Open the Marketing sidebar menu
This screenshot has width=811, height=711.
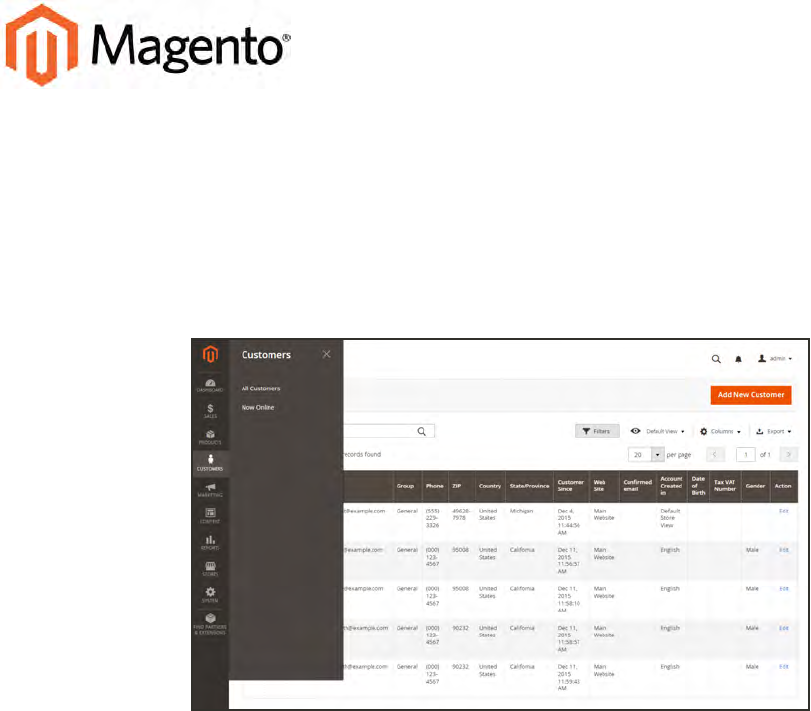pos(210,490)
